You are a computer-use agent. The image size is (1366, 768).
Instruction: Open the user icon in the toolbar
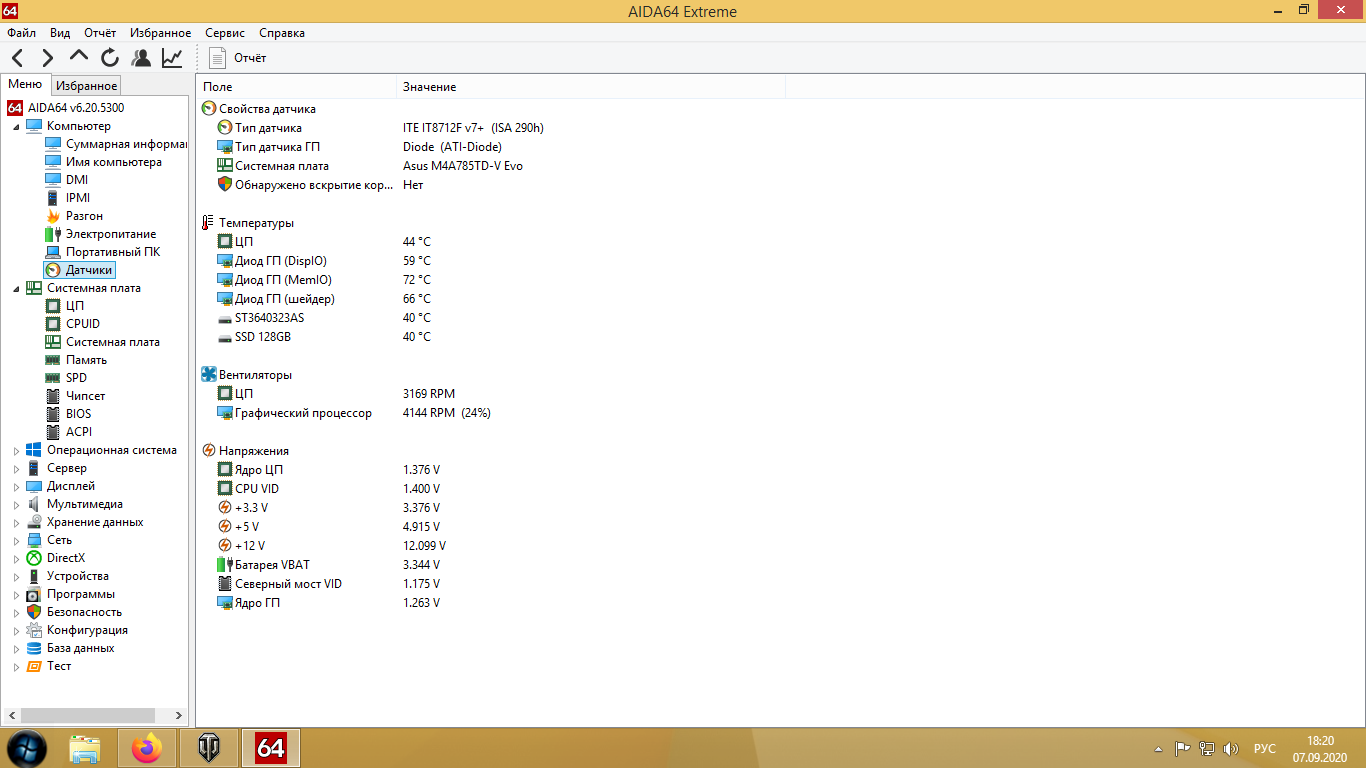[141, 58]
